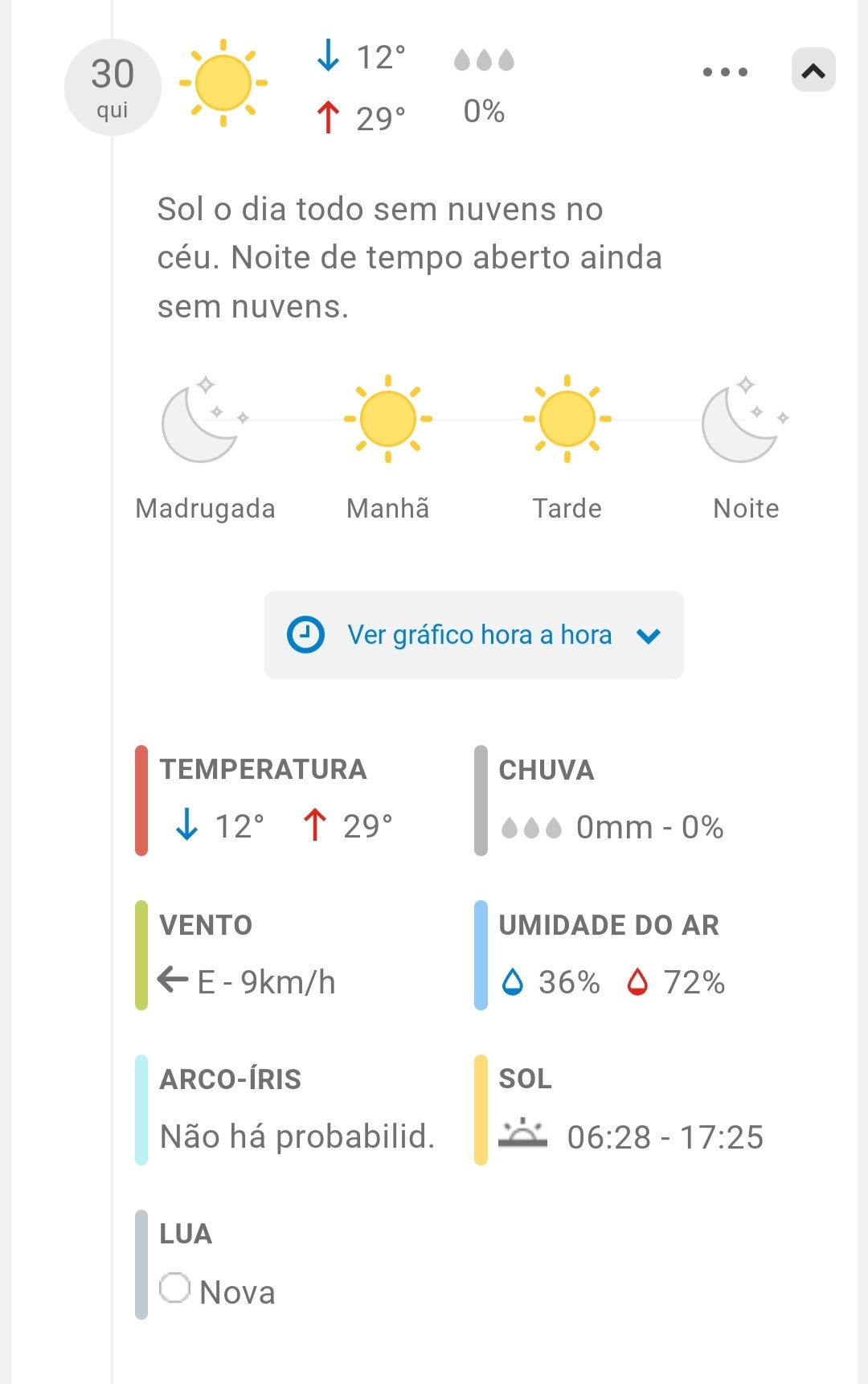This screenshot has height=1384, width=868.
Task: Collapse the day 30 forecast card
Action: tap(813, 71)
